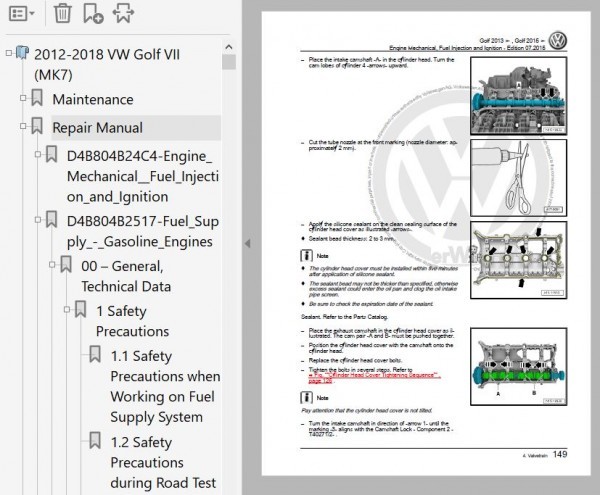
Task: Click the first Note info icon
Action: click(x=306, y=256)
